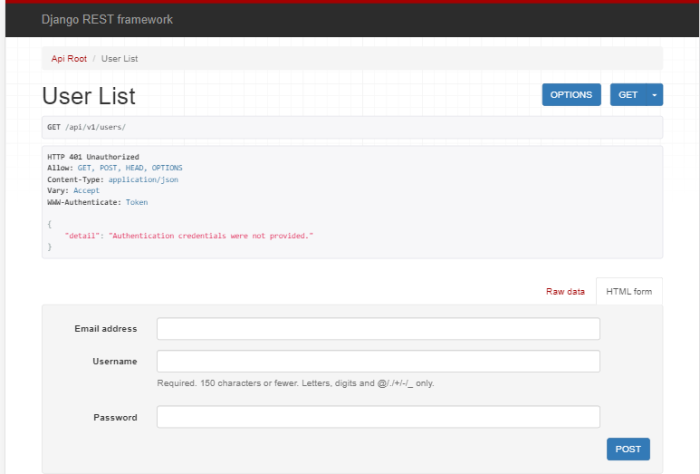Focus the Password input field
Image resolution: width=700 pixels, height=474 pixels.
378,417
